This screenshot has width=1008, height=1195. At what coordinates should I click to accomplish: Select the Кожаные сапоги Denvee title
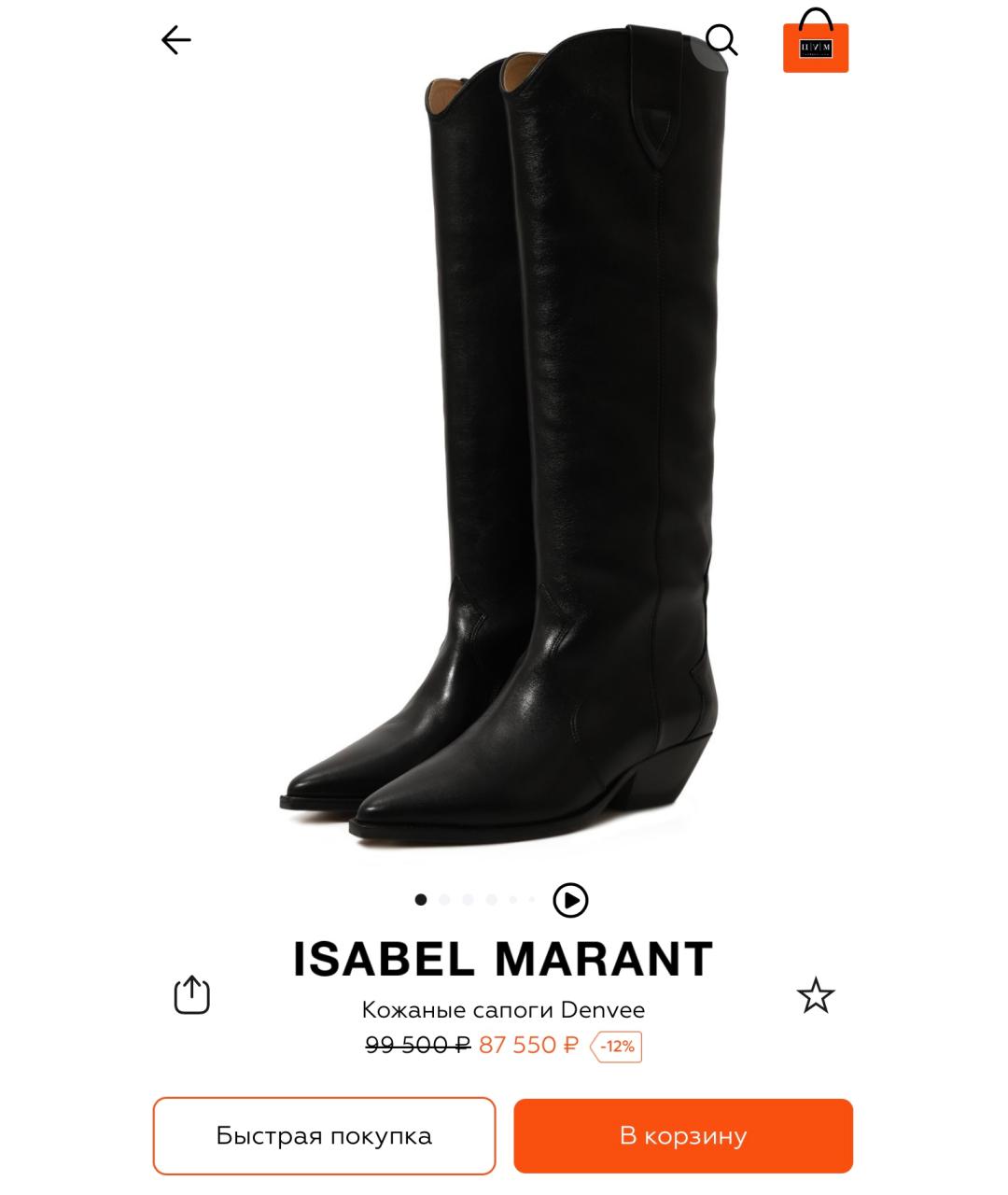click(504, 1010)
